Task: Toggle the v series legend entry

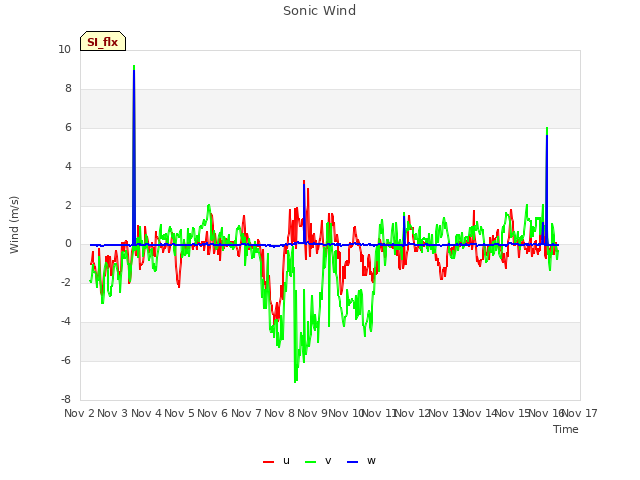Action: point(318,461)
